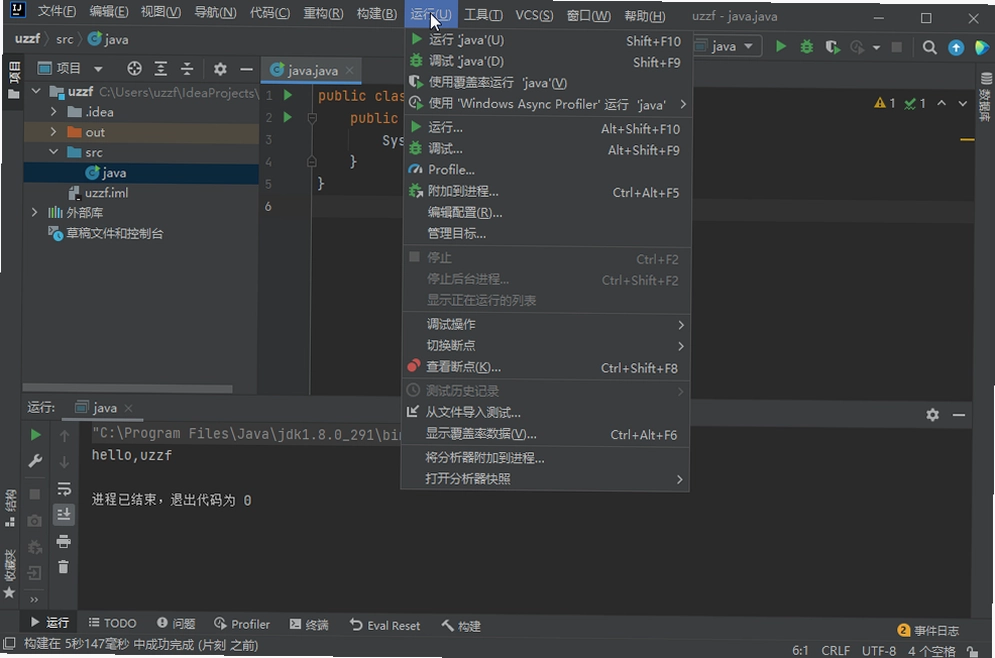
Task: Choose Profile... menu item
Action: tap(546, 169)
